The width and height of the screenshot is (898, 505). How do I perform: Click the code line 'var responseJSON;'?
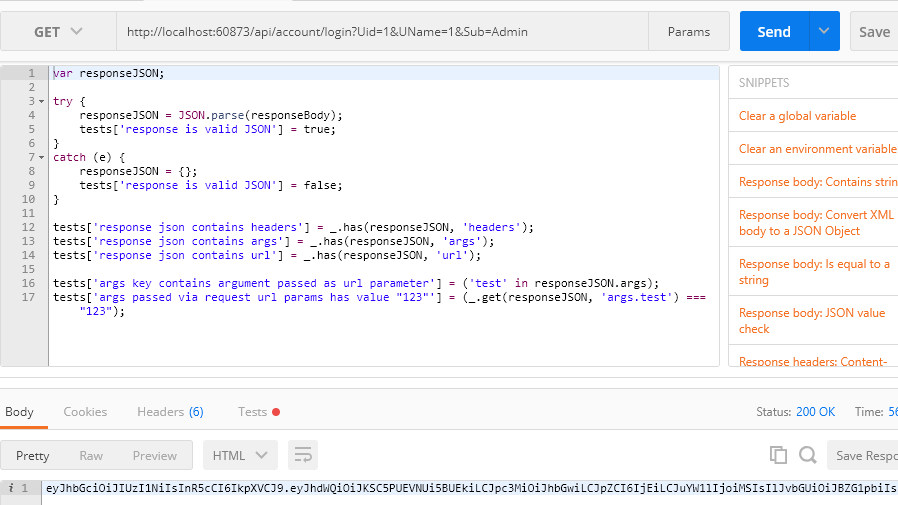(x=109, y=73)
